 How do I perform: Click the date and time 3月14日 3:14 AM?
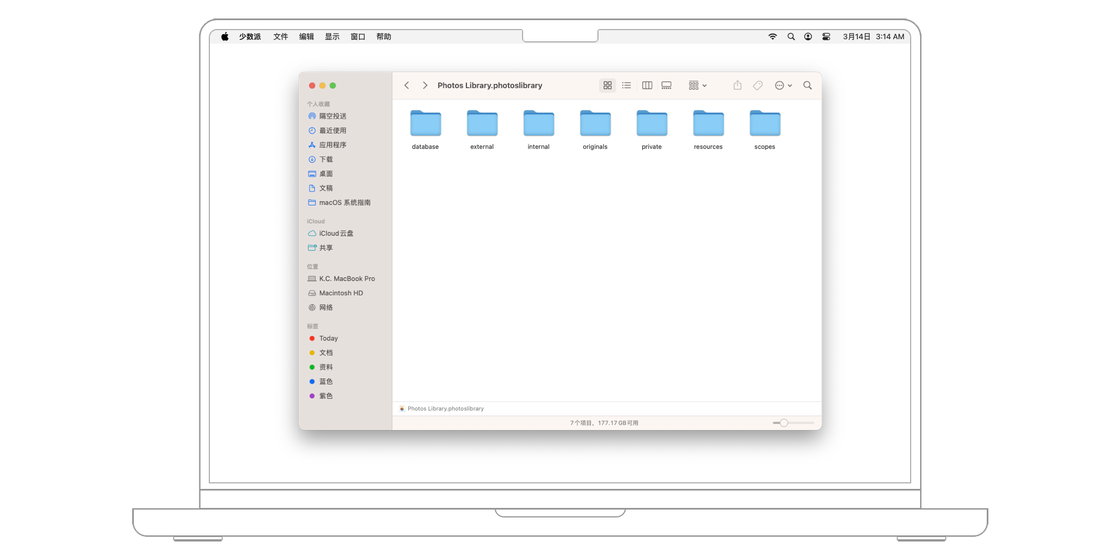(874, 36)
